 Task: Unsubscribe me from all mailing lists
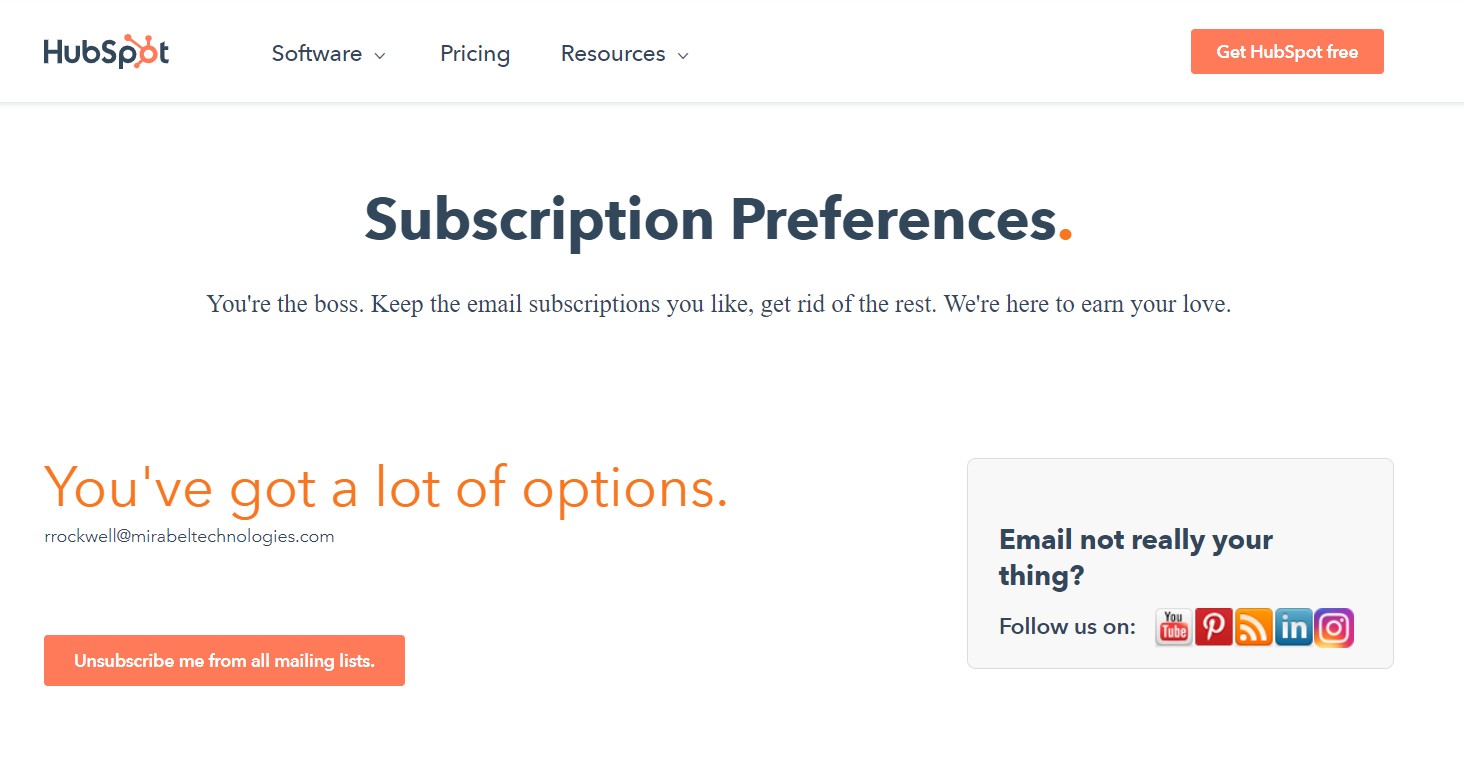(224, 661)
